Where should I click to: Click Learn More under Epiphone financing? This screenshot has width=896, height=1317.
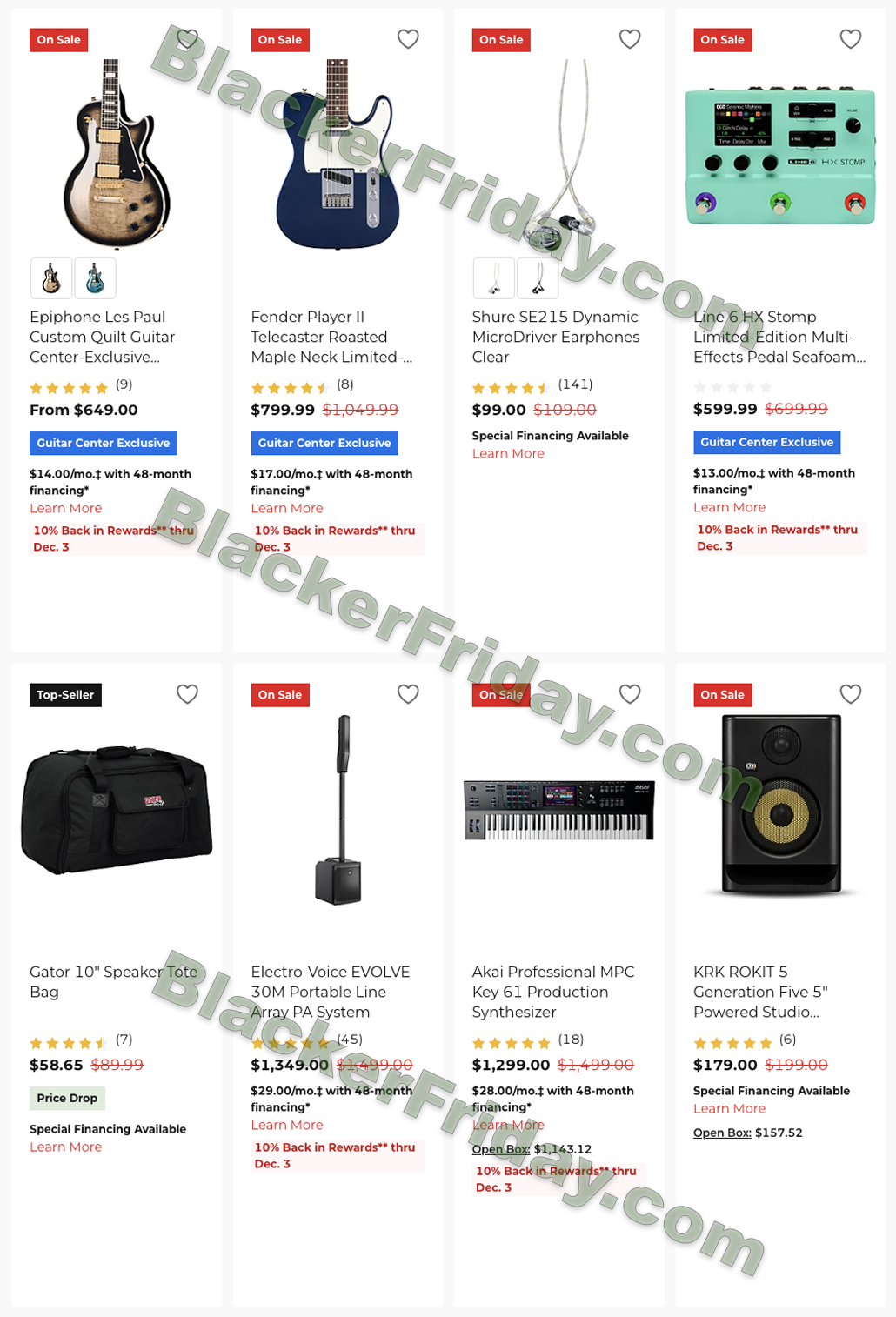65,509
